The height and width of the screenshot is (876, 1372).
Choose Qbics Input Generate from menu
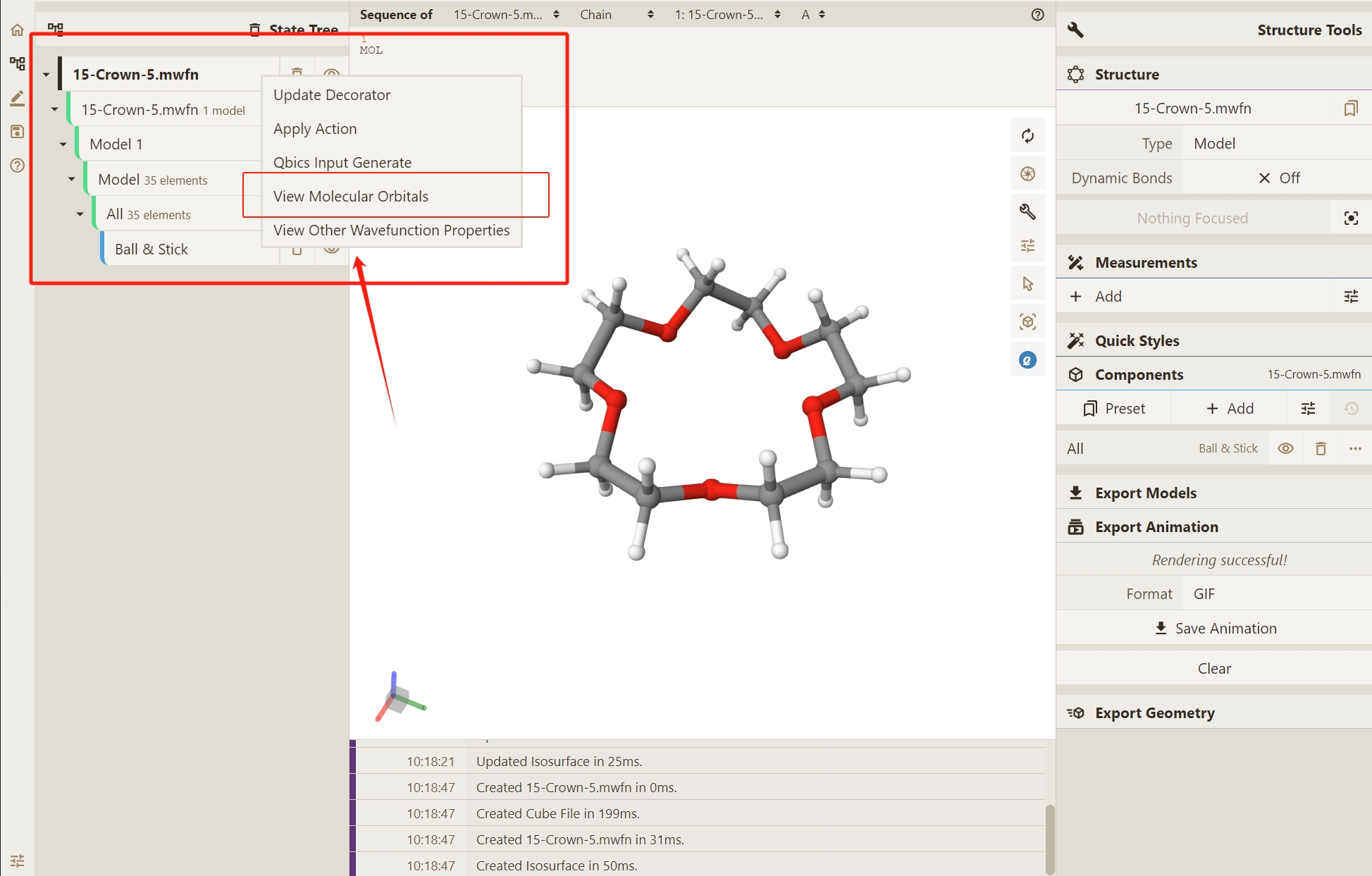pyautogui.click(x=342, y=163)
